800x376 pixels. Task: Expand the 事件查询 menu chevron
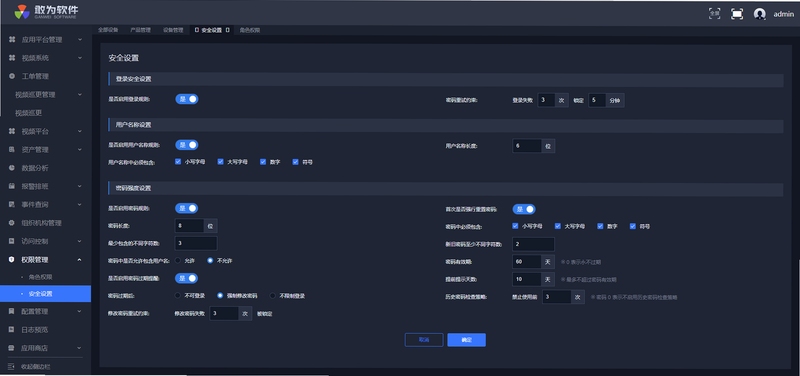click(80, 205)
